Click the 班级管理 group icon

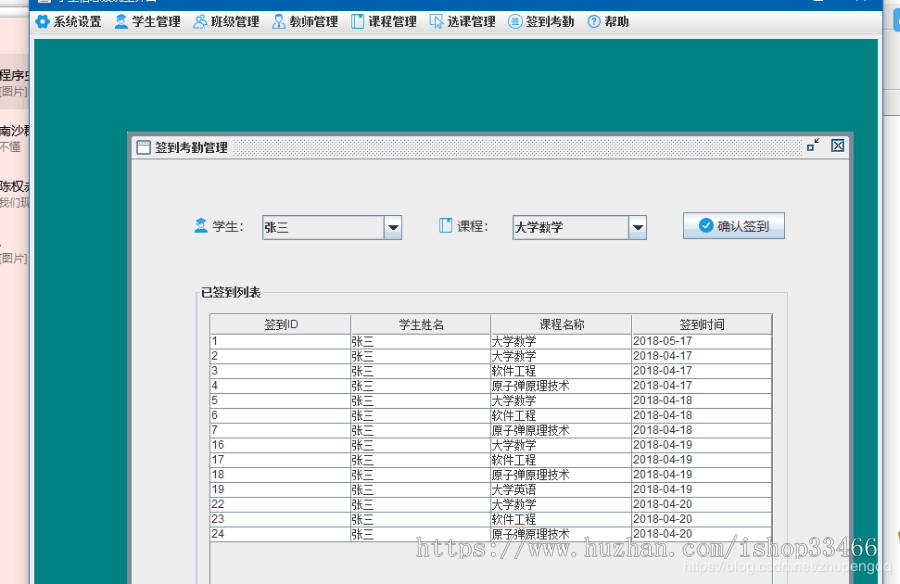click(x=198, y=21)
